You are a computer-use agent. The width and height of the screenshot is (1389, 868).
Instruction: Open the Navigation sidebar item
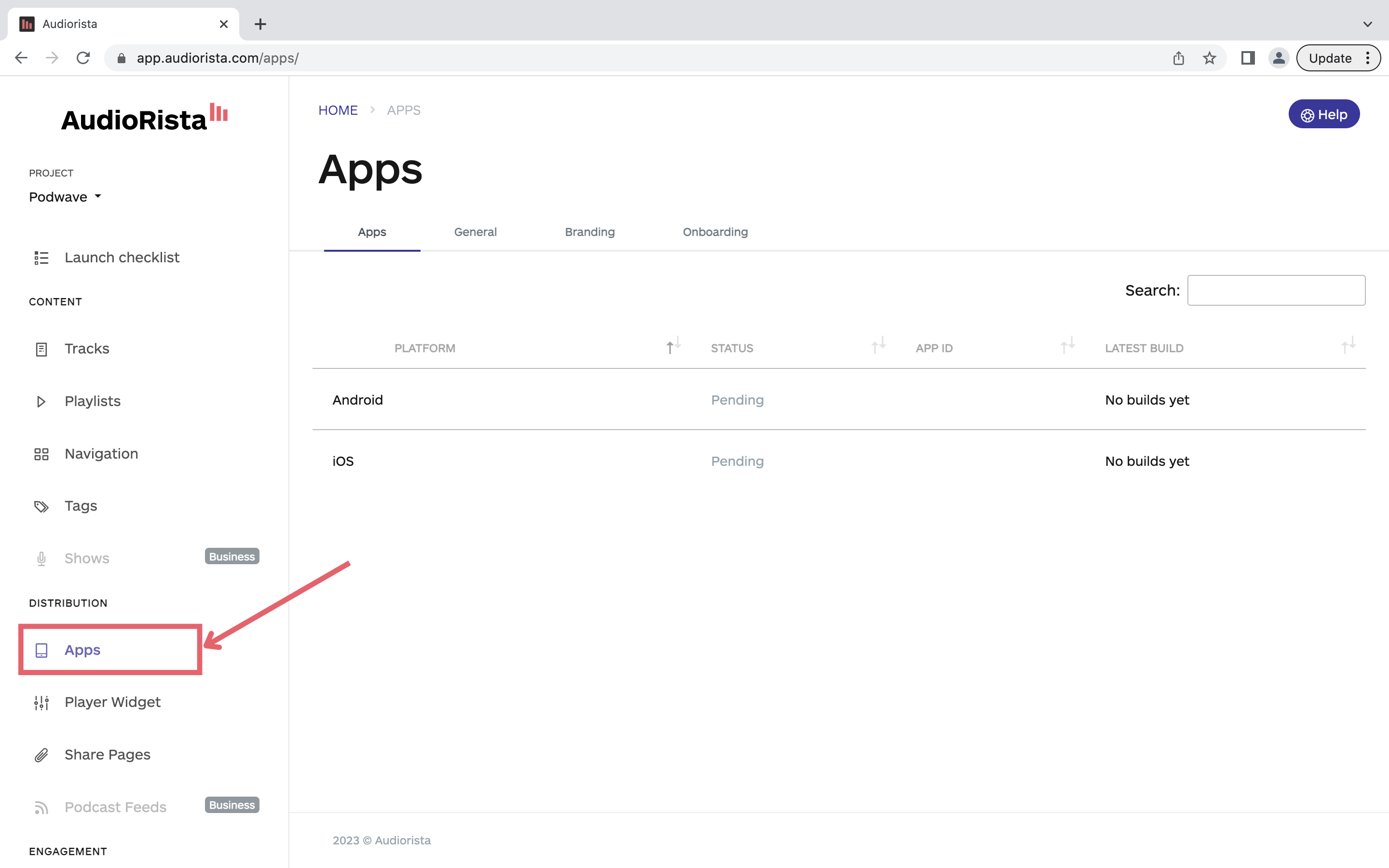(102, 454)
